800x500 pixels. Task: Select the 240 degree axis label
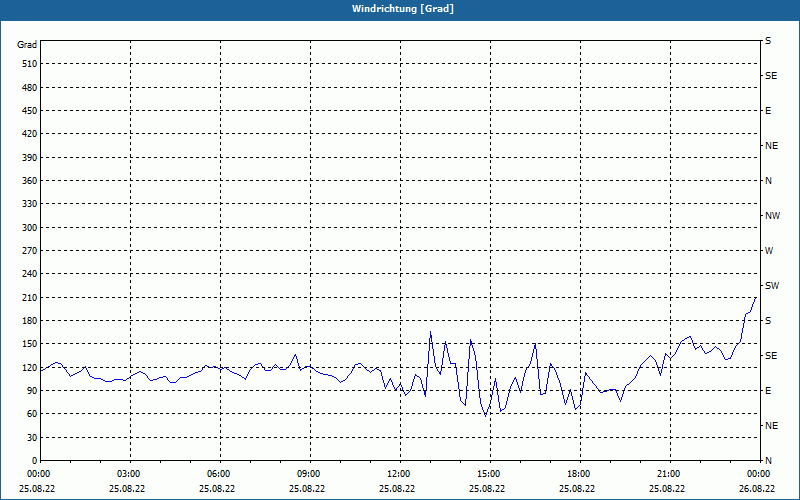tap(30, 273)
